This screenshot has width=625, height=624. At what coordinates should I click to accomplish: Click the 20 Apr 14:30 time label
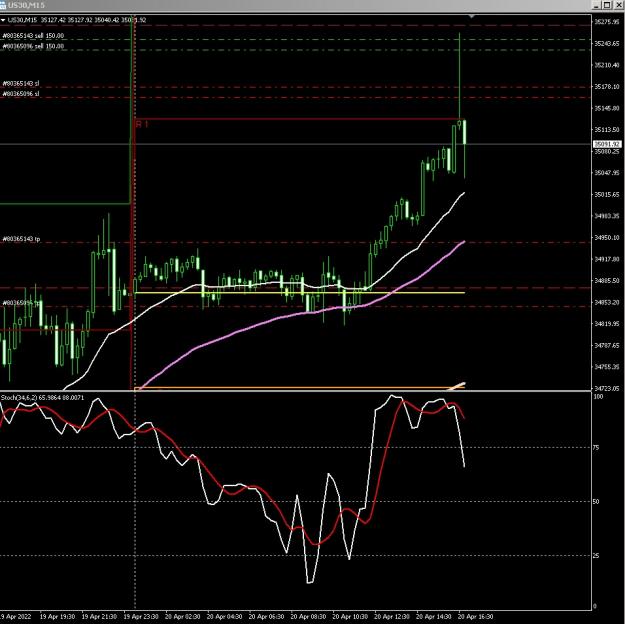click(434, 617)
